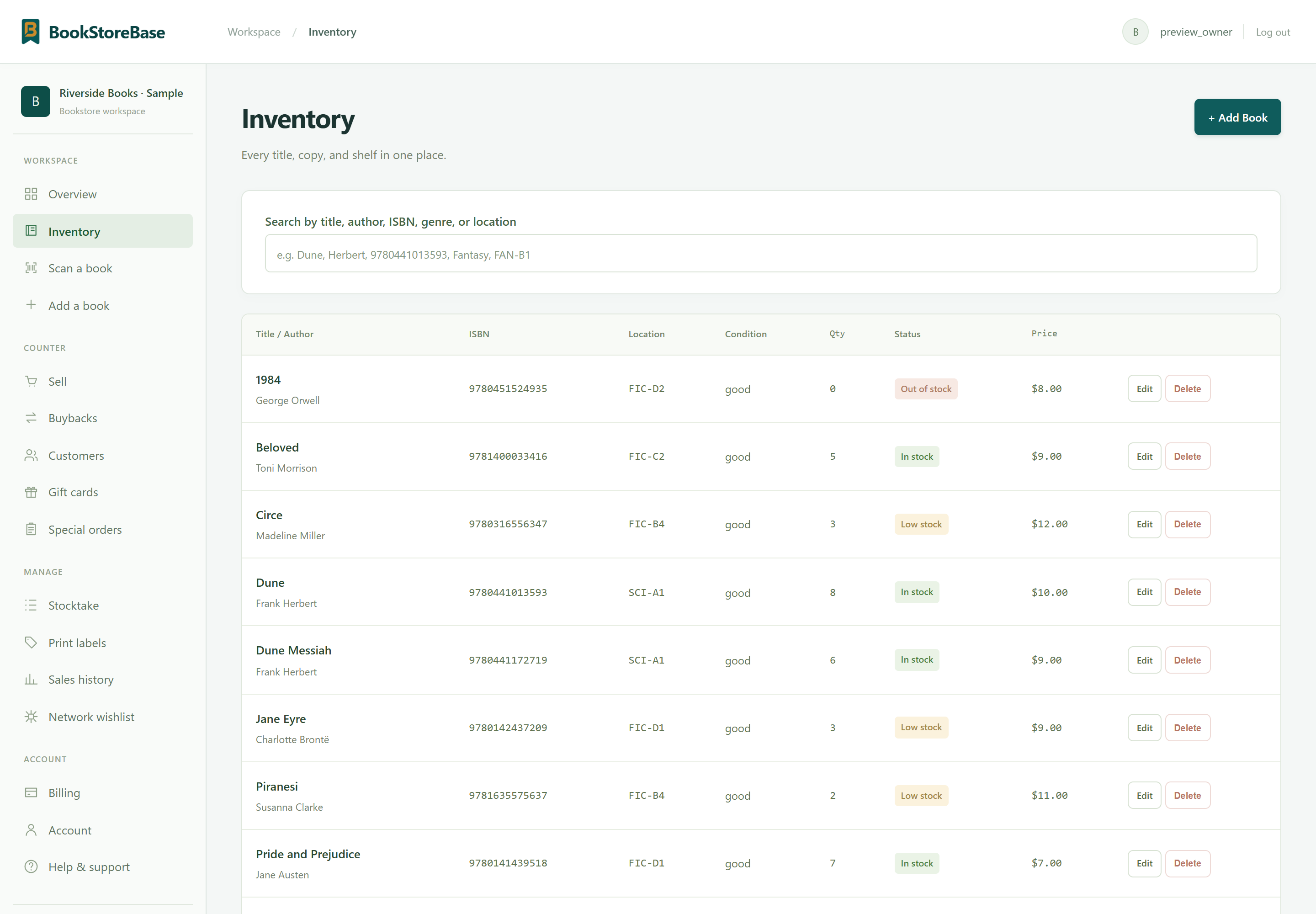The image size is (1316, 914).
Task: Delete the Jane Eyre entry
Action: tap(1187, 727)
